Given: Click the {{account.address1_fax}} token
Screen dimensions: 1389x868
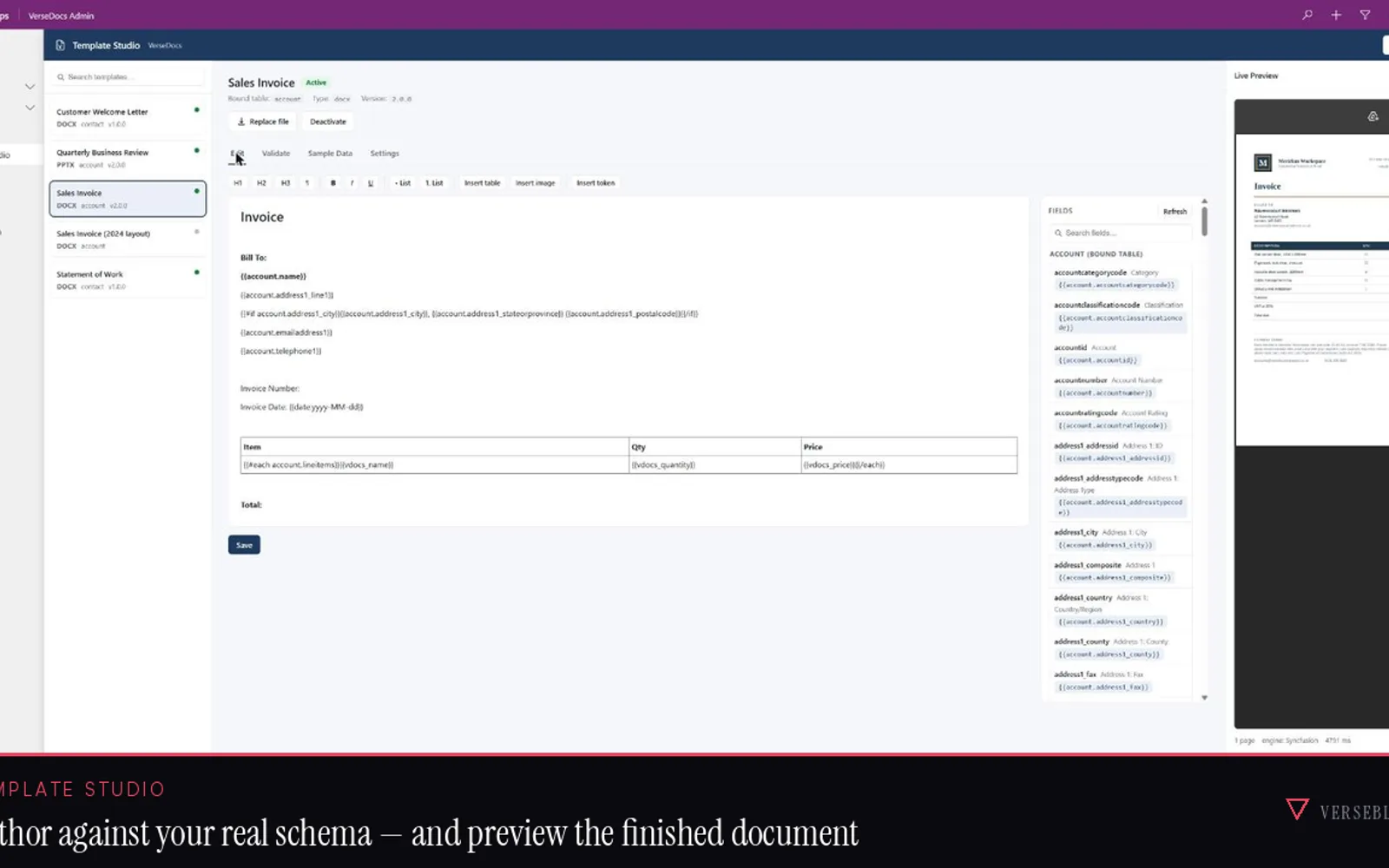Looking at the screenshot, I should pyautogui.click(x=1103, y=687).
